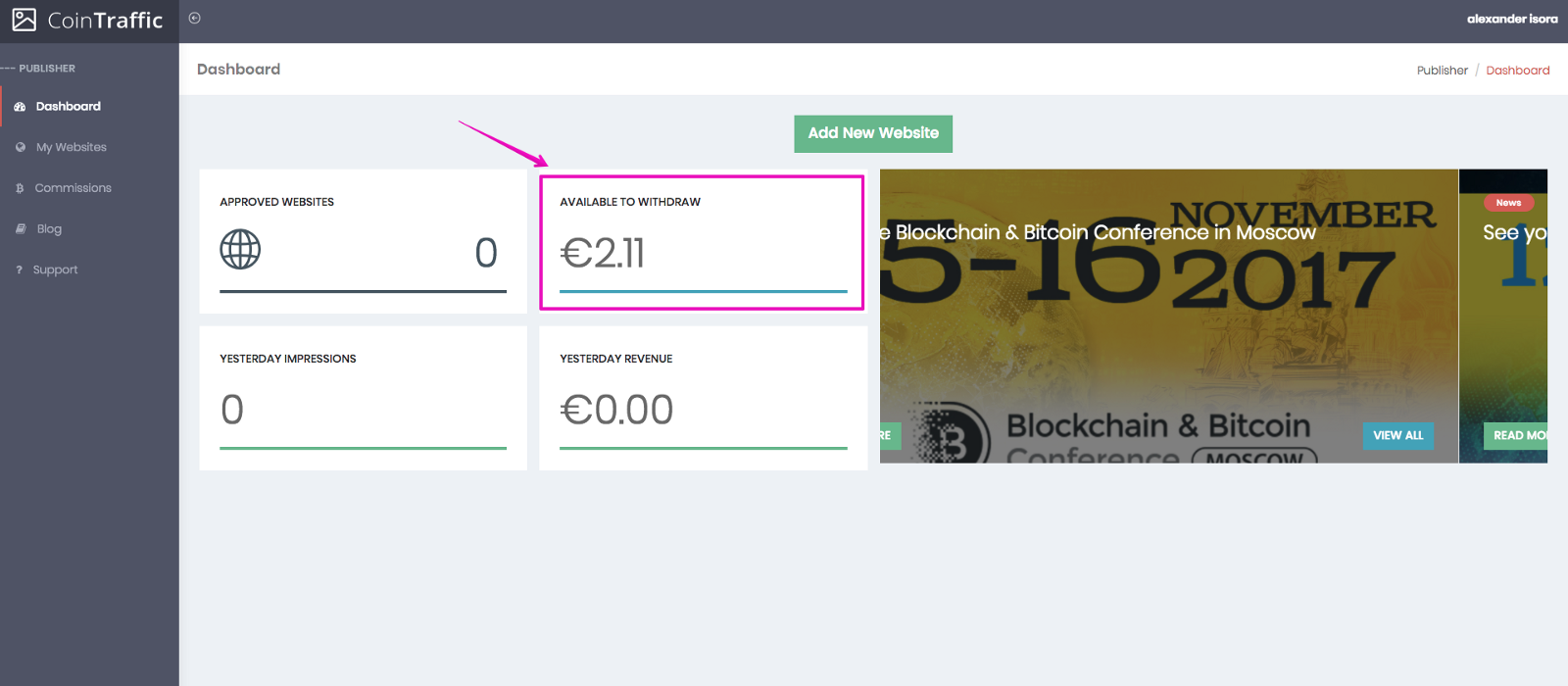The image size is (1568, 686).
Task: Select the Yesterday Impressions card
Action: pos(363,398)
